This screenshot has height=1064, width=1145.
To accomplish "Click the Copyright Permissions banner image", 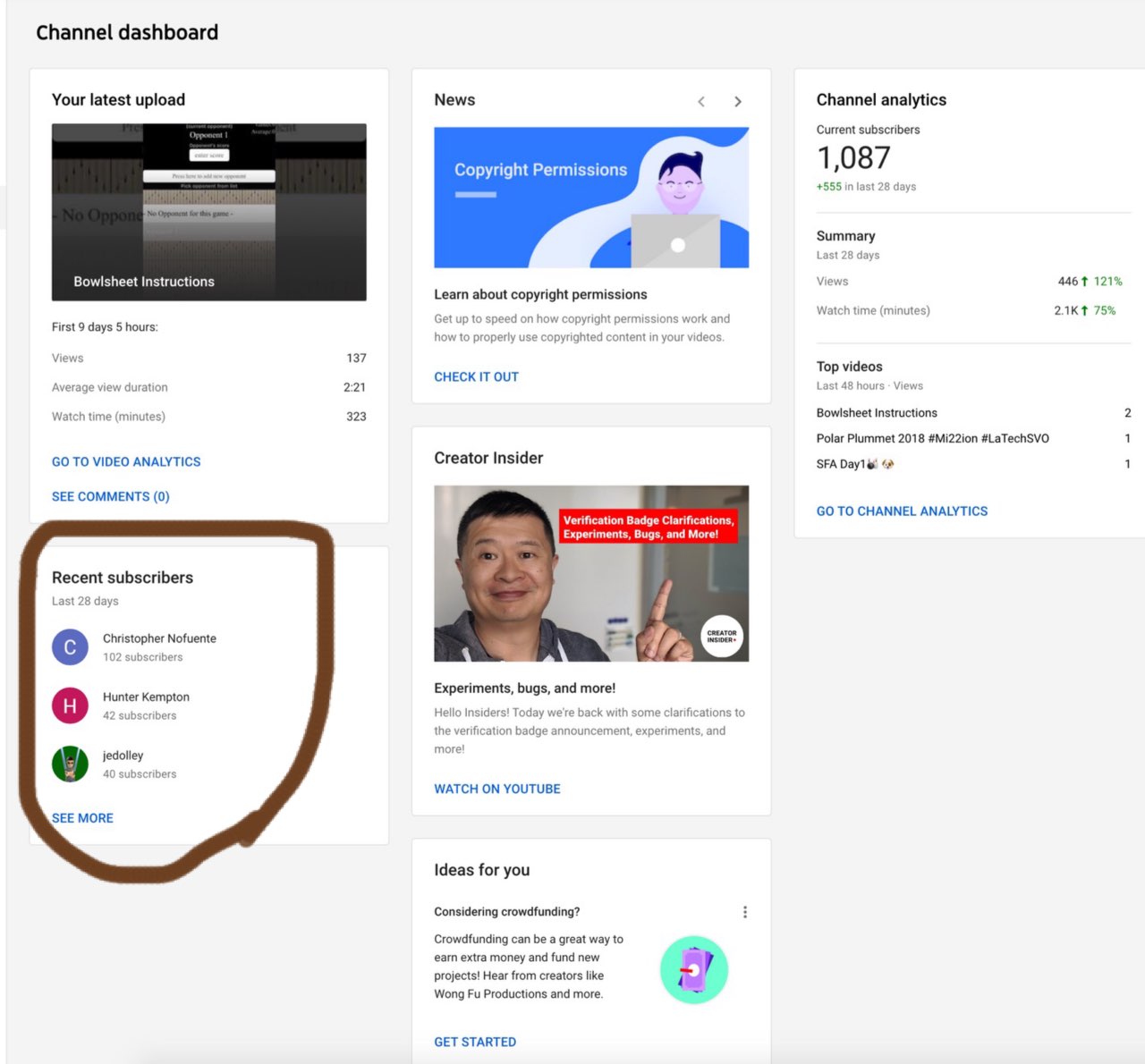I will (x=591, y=198).
